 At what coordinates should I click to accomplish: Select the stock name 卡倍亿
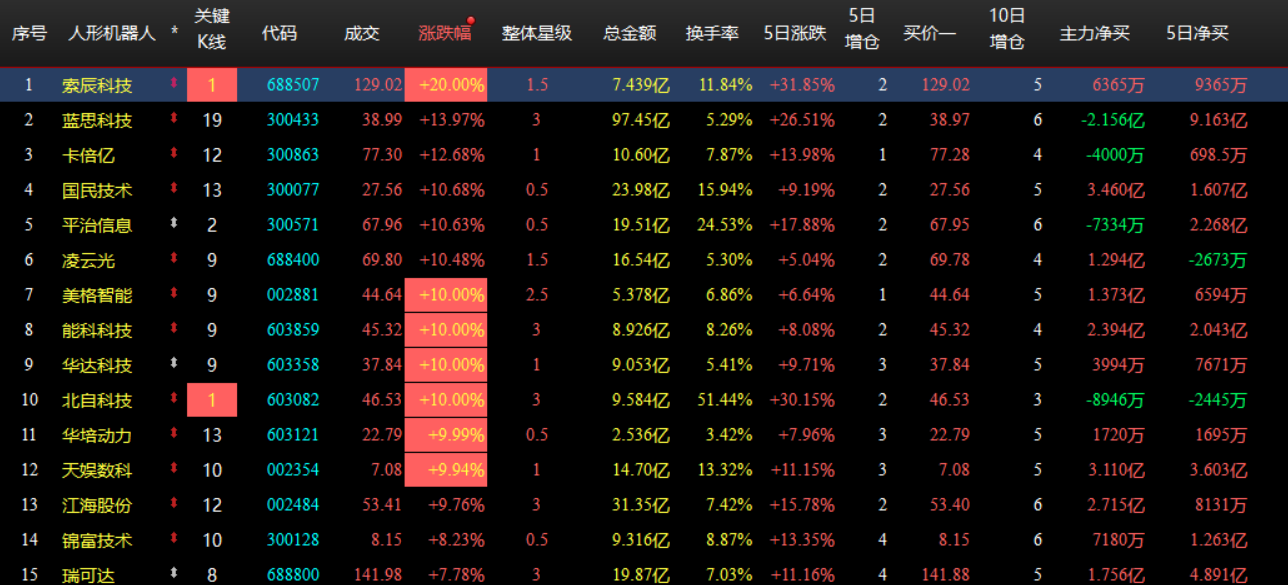(x=88, y=156)
